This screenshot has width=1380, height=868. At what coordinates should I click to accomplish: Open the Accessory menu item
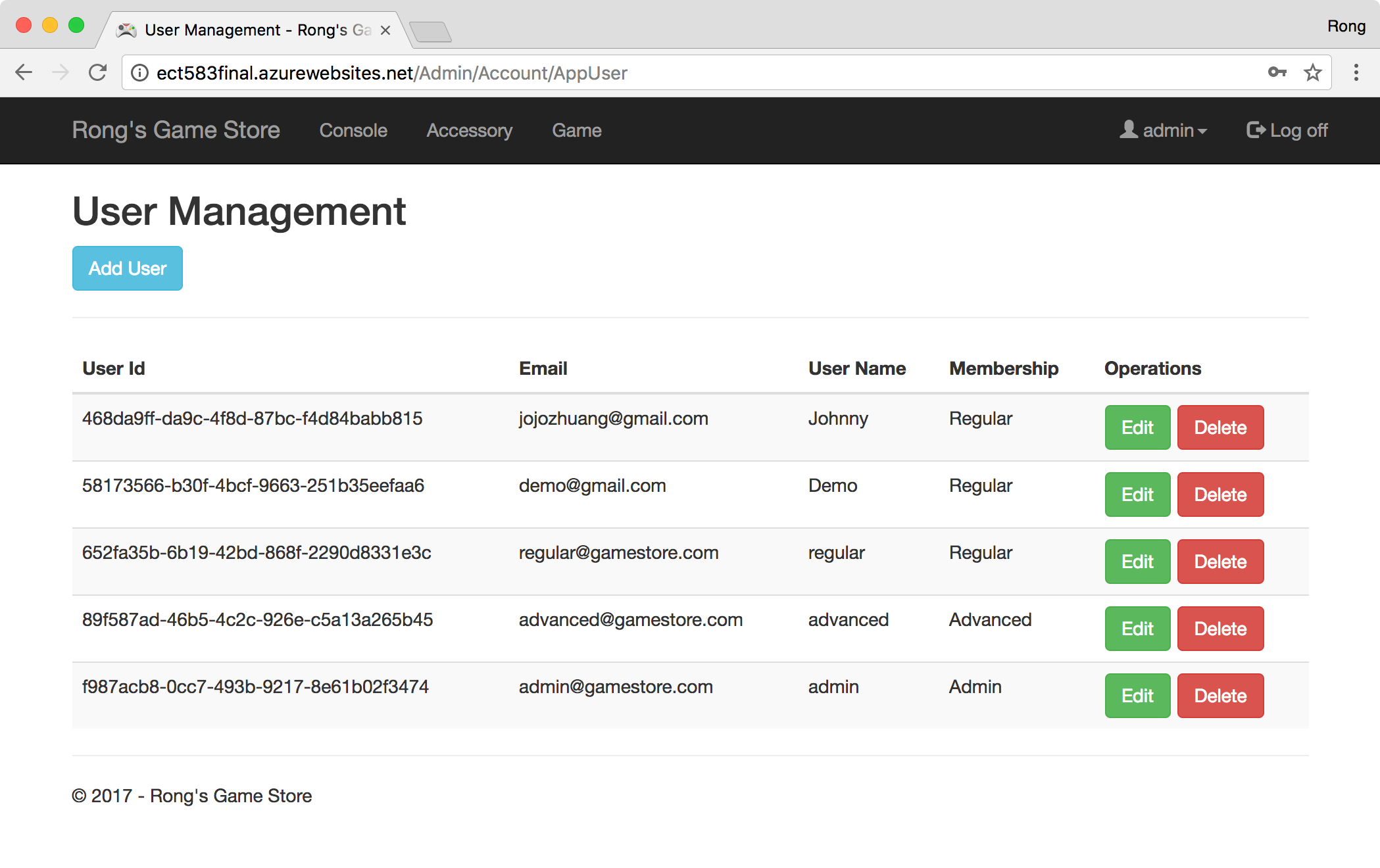(470, 130)
